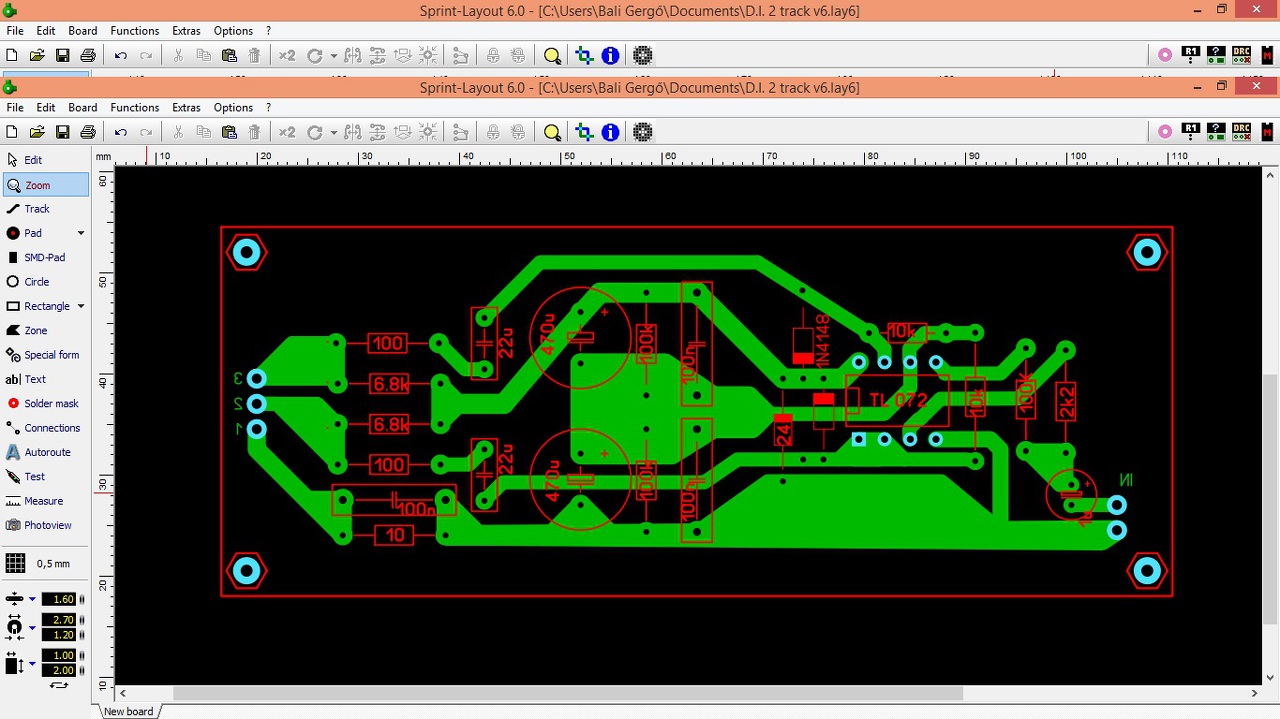
Task: Expand the Rectangle tool dropdown arrow
Action: point(80,306)
